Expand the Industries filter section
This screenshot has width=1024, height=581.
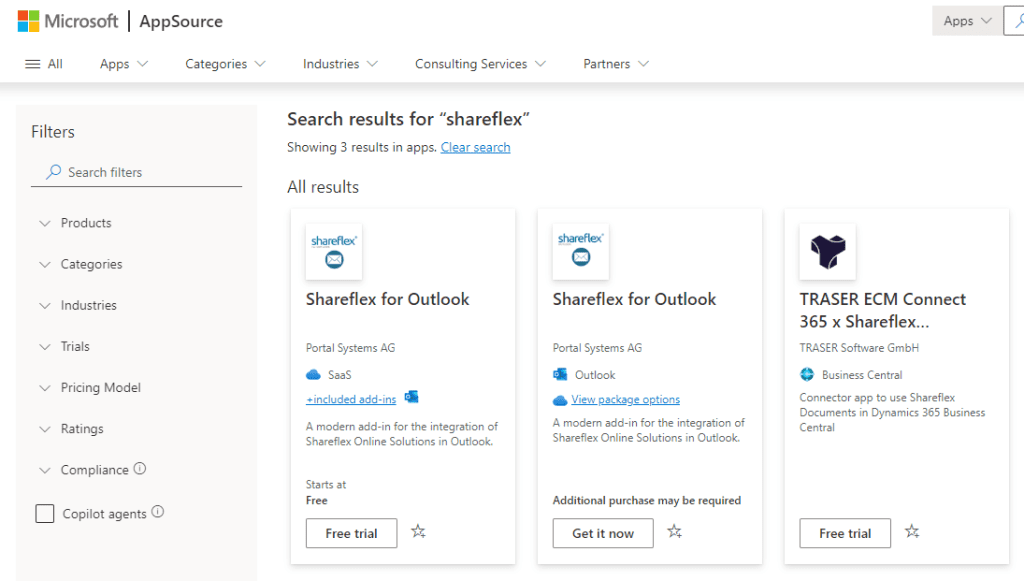point(78,306)
